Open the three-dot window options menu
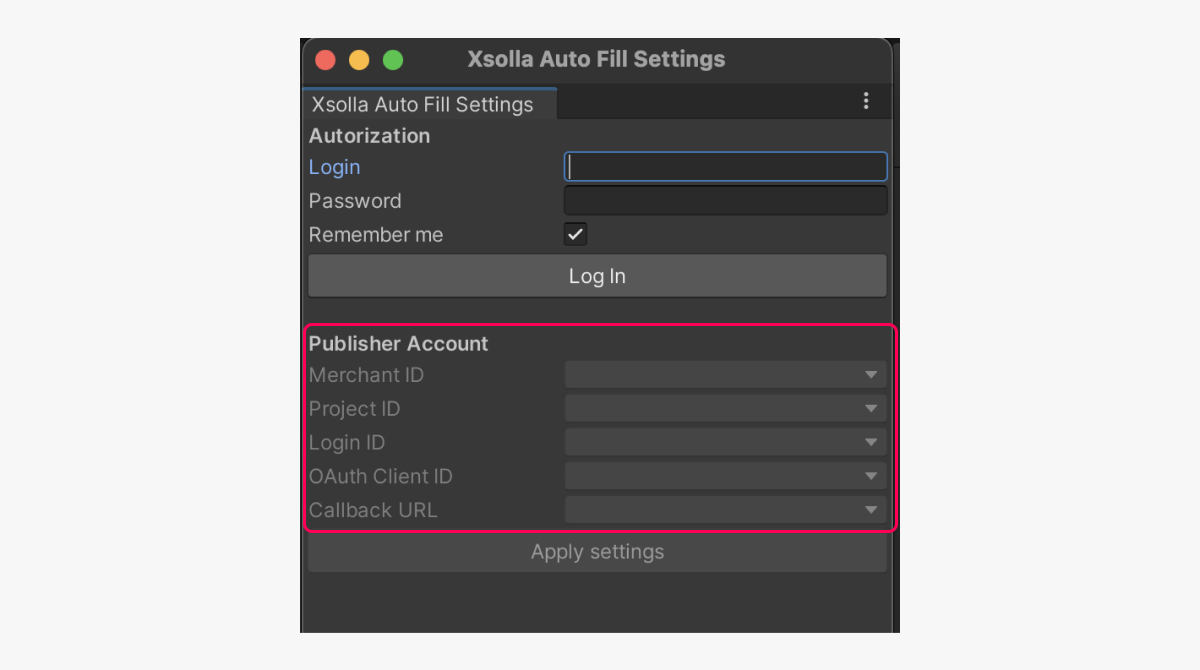Viewport: 1200px width, 670px height. pos(866,101)
